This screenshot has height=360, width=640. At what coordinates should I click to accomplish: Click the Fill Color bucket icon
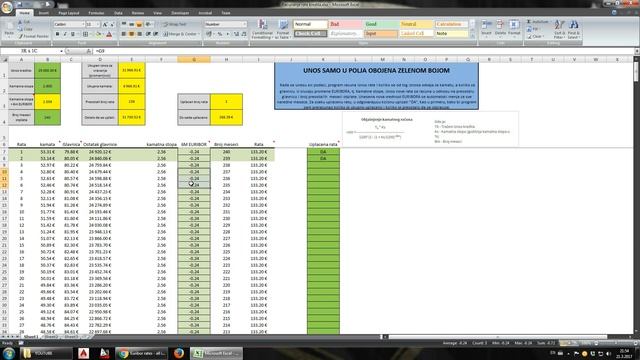tap(98, 34)
